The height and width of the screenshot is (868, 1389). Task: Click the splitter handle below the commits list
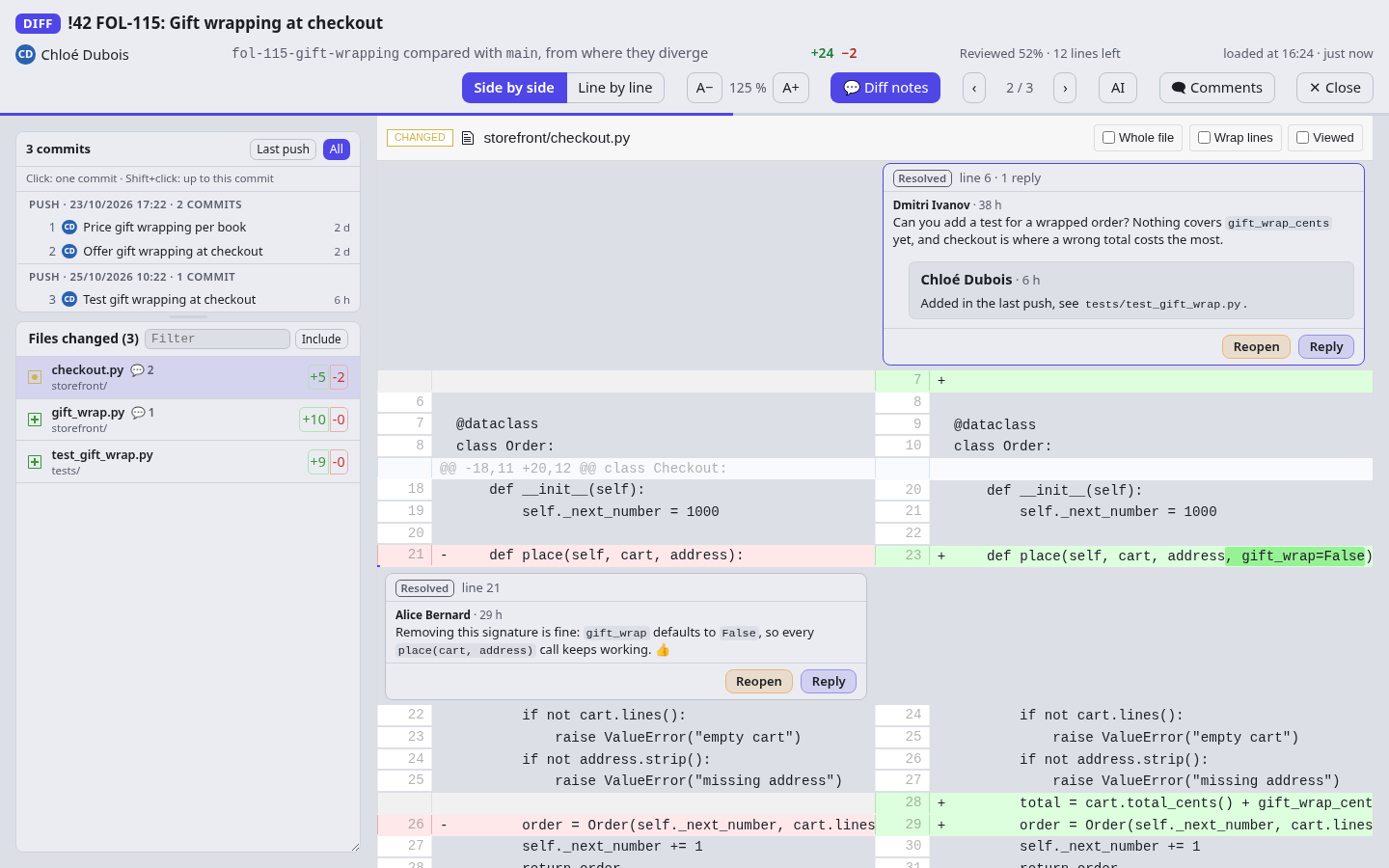coord(188,316)
